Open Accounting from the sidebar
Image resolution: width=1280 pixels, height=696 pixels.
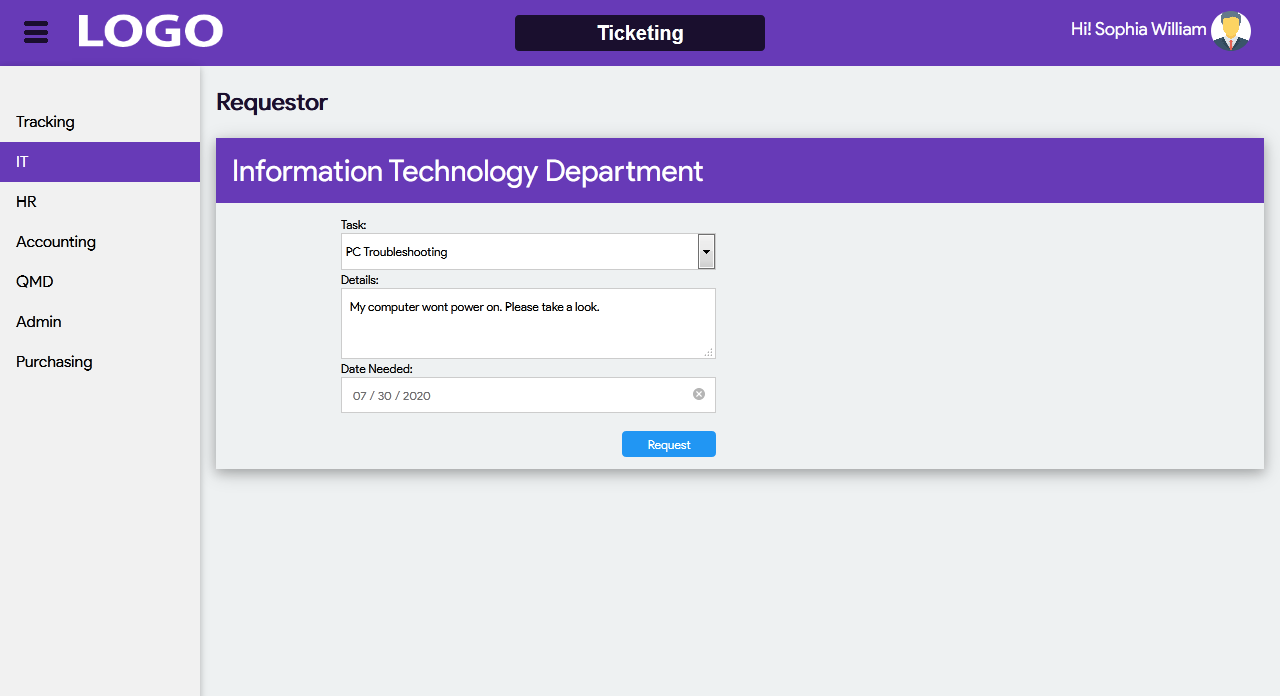(x=56, y=242)
